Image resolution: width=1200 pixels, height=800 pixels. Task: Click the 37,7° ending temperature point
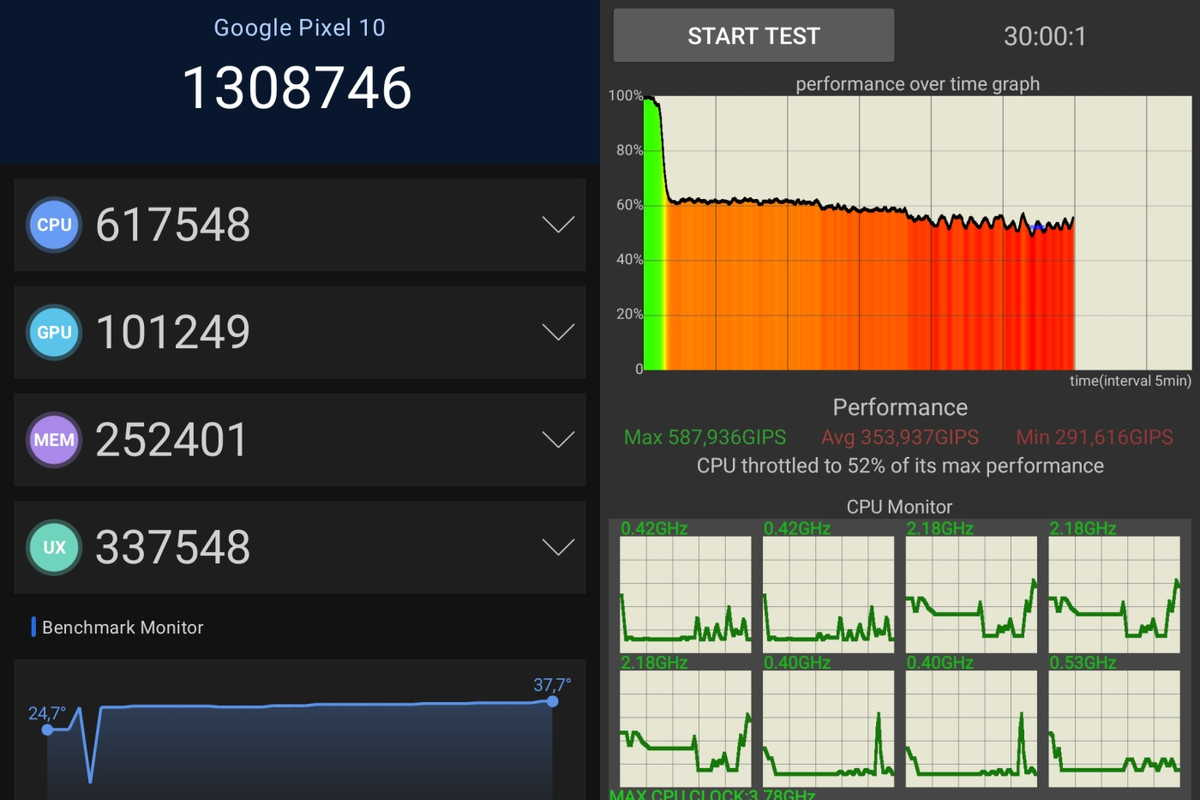552,701
